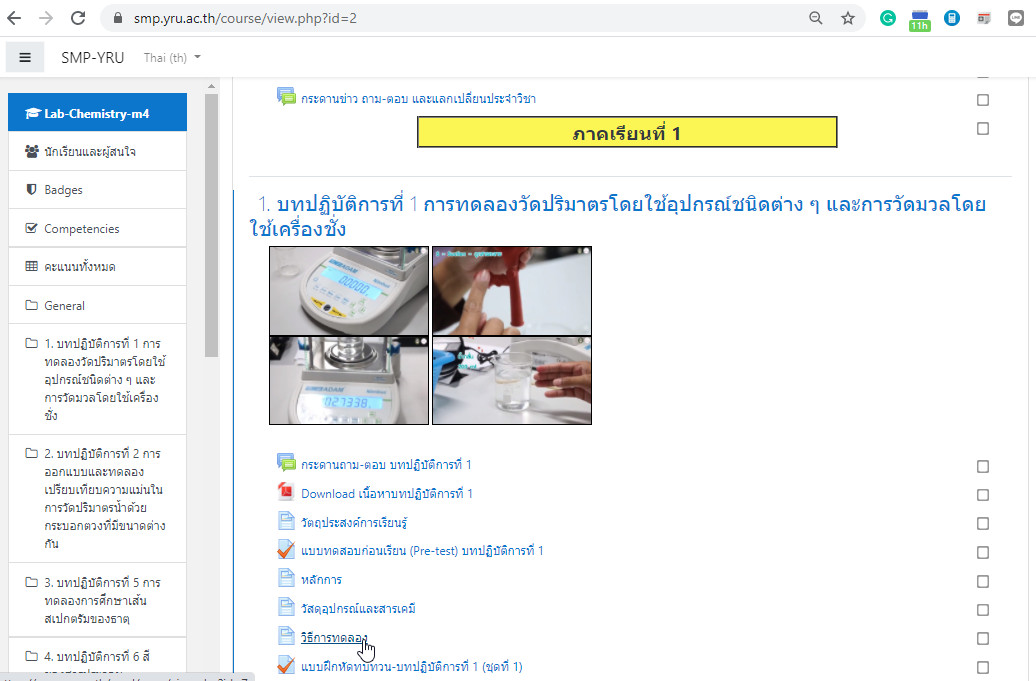Click the browser forward arrow
Screen dimensions: 1036x681
46,18
